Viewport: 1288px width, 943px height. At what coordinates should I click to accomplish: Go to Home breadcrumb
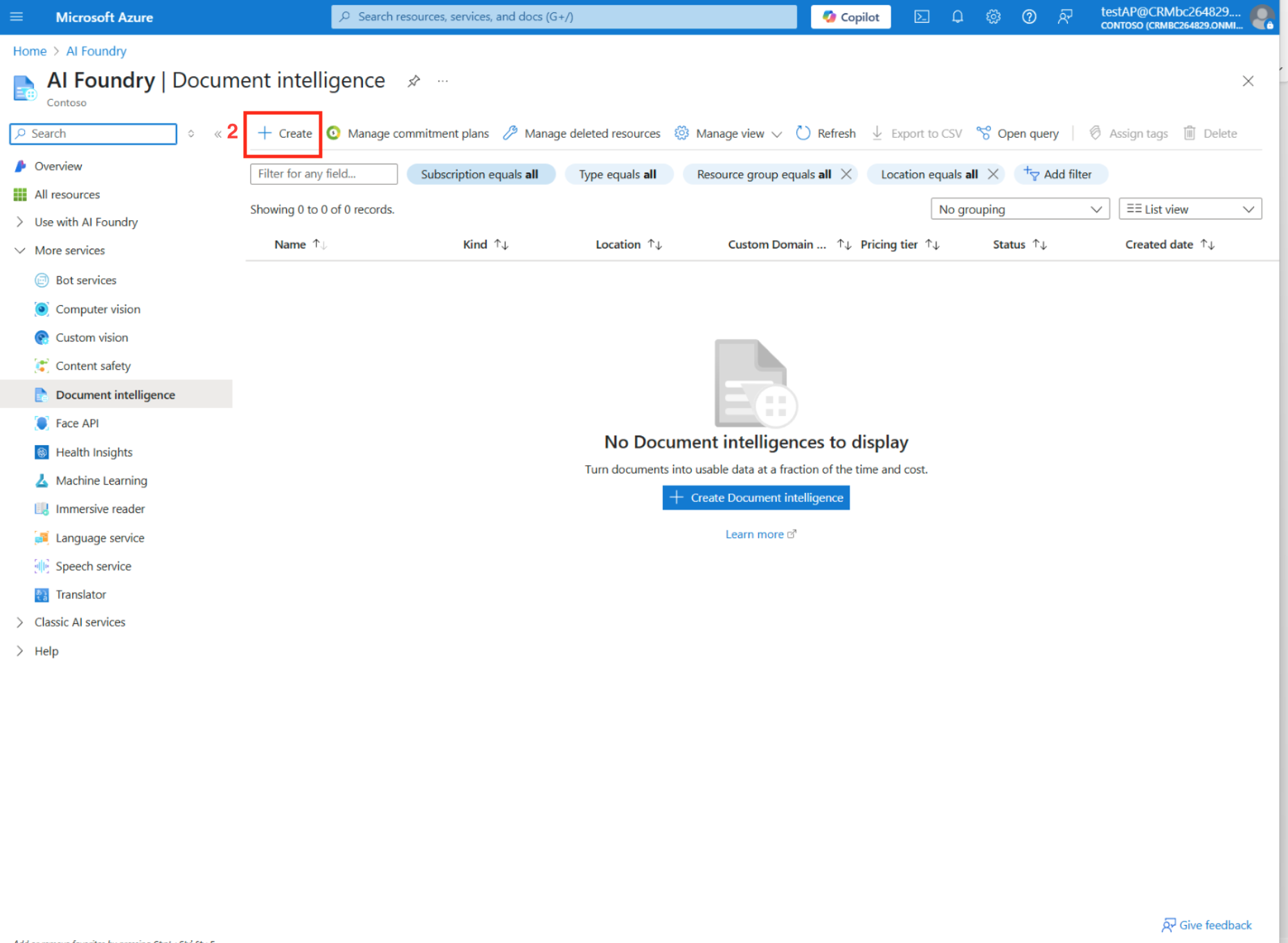[30, 51]
